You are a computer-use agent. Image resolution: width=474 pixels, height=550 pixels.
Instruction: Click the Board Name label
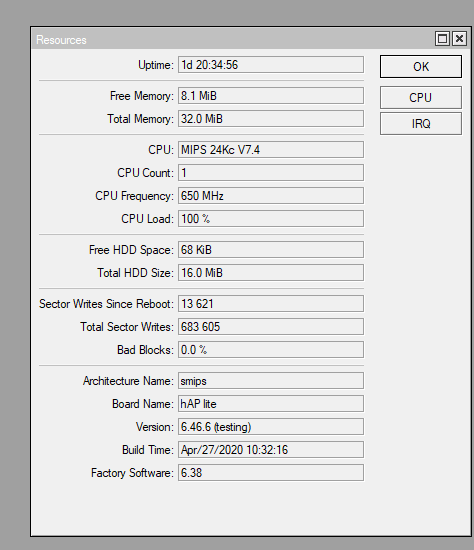143,404
